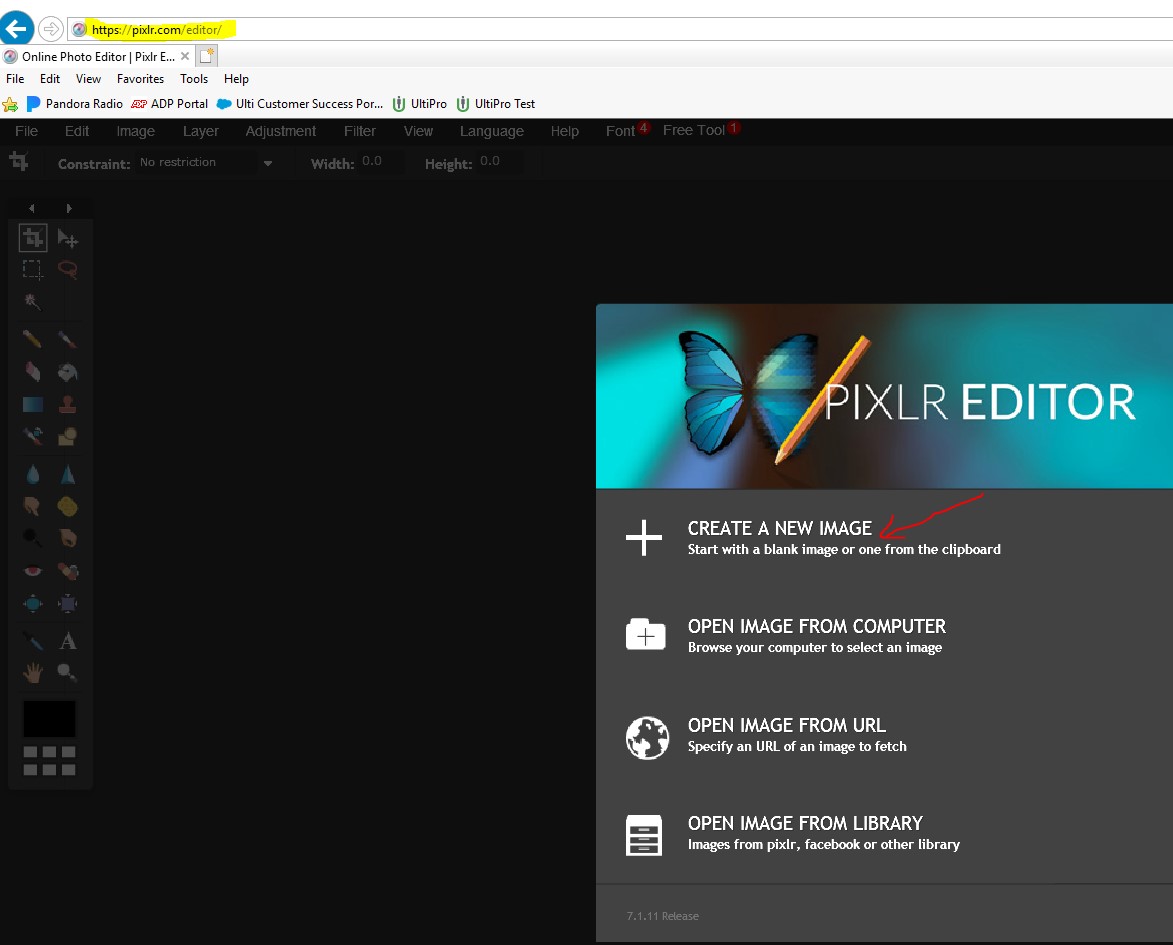Select the Red Eye Reduction tool
1173x945 pixels.
tap(32, 571)
